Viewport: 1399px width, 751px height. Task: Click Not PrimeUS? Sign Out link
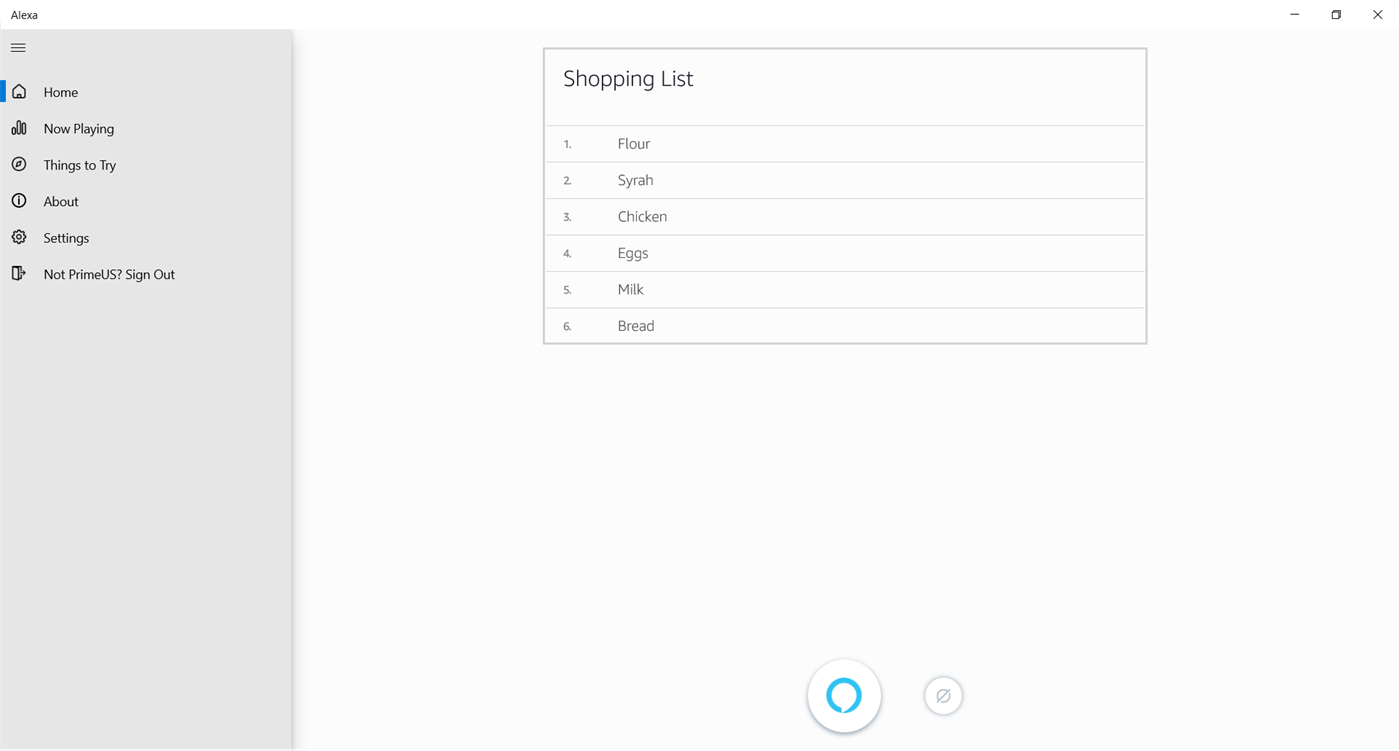(109, 275)
